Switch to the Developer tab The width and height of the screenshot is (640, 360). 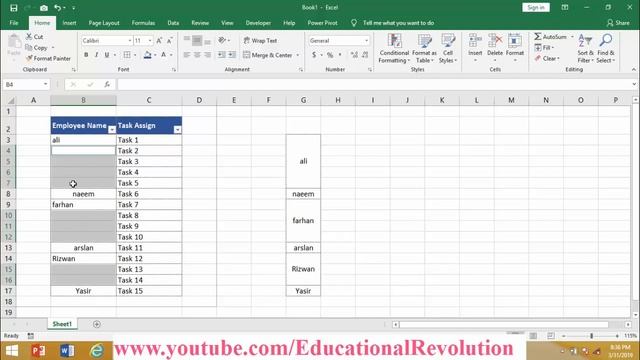tap(258, 23)
